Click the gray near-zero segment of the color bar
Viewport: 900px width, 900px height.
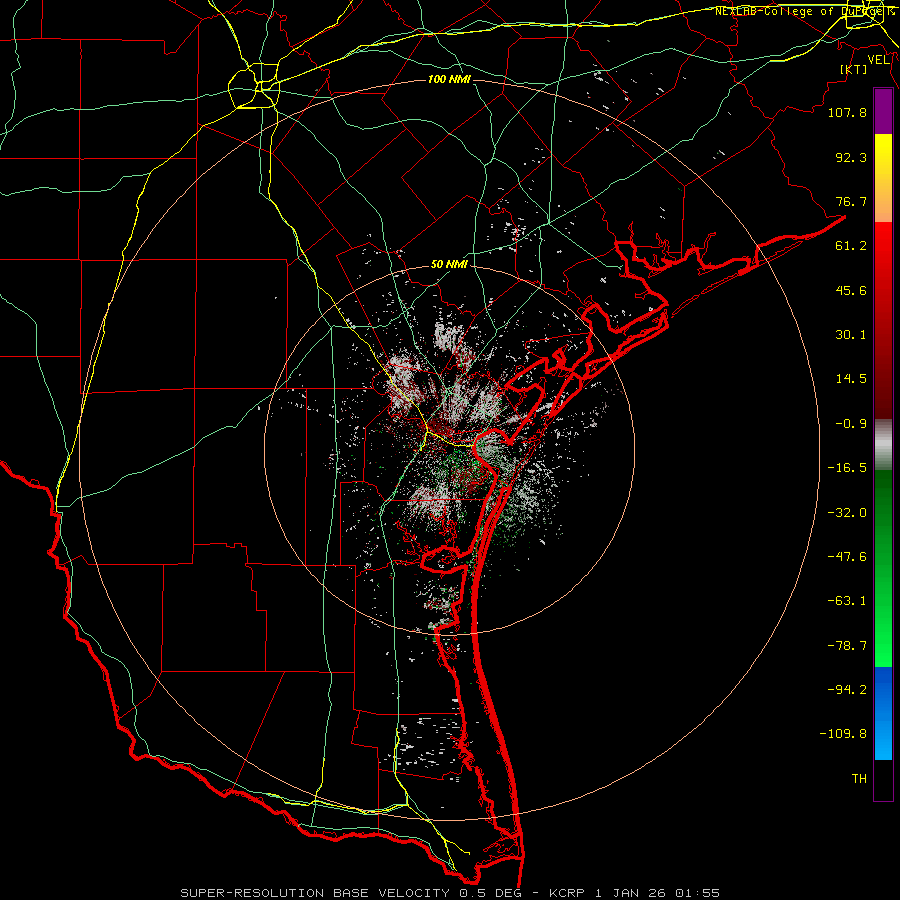tap(883, 445)
